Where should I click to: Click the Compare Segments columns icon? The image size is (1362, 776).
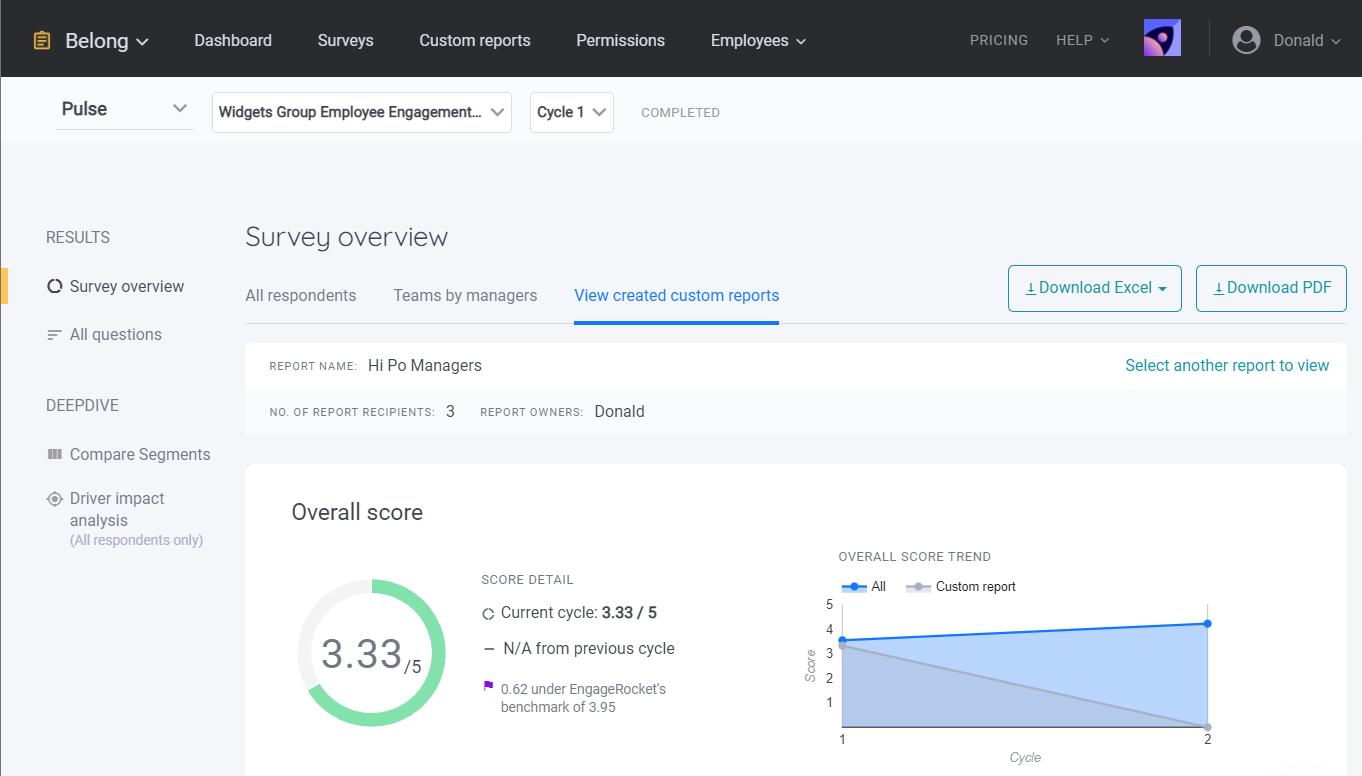tap(55, 454)
